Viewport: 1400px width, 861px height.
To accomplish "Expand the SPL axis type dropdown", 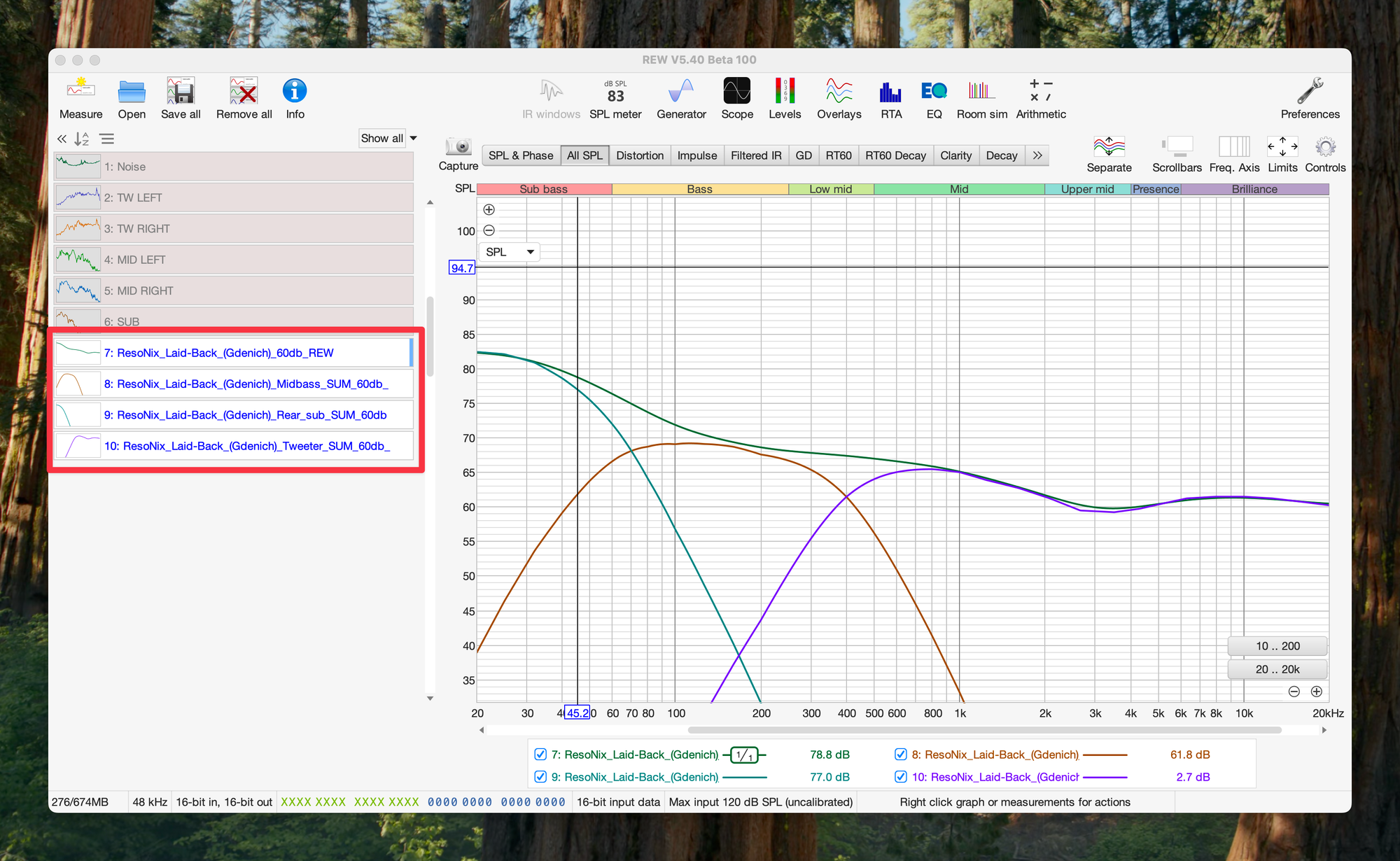I will click(509, 252).
